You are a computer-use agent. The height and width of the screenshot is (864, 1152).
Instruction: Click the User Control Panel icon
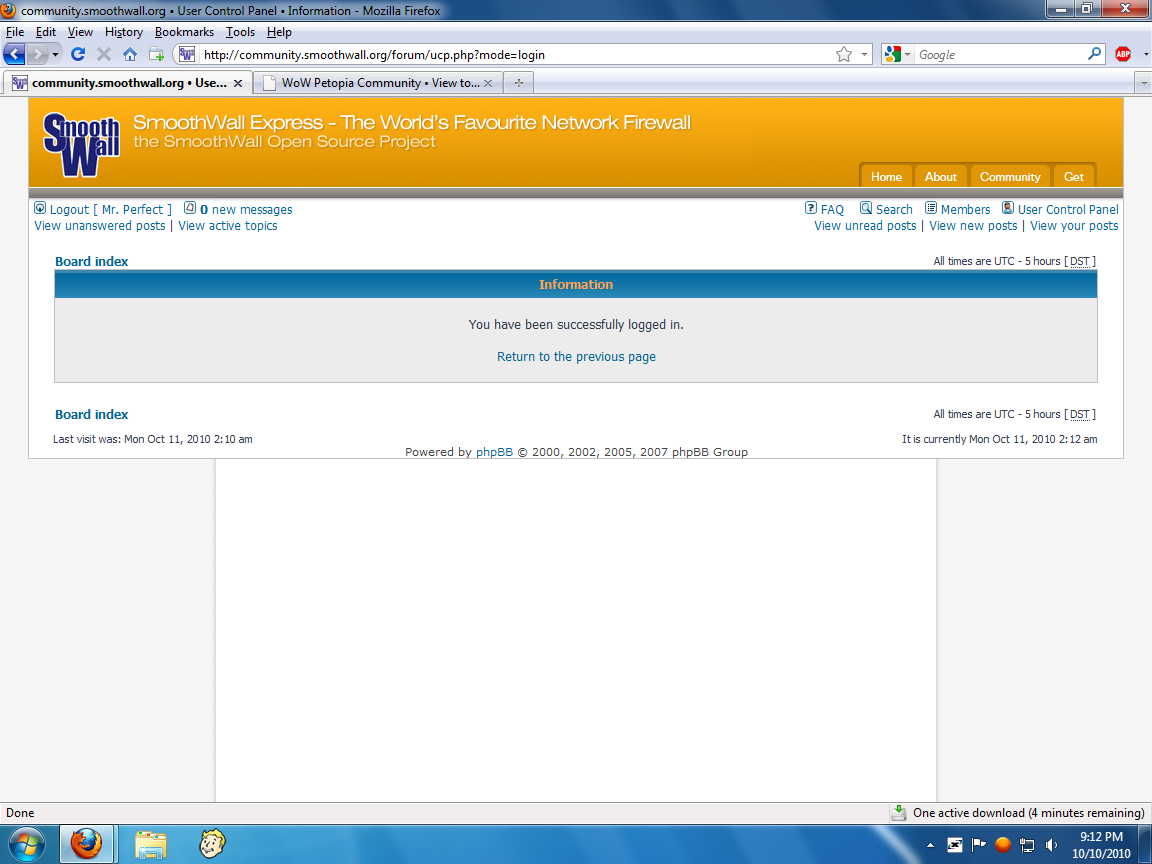click(1008, 208)
